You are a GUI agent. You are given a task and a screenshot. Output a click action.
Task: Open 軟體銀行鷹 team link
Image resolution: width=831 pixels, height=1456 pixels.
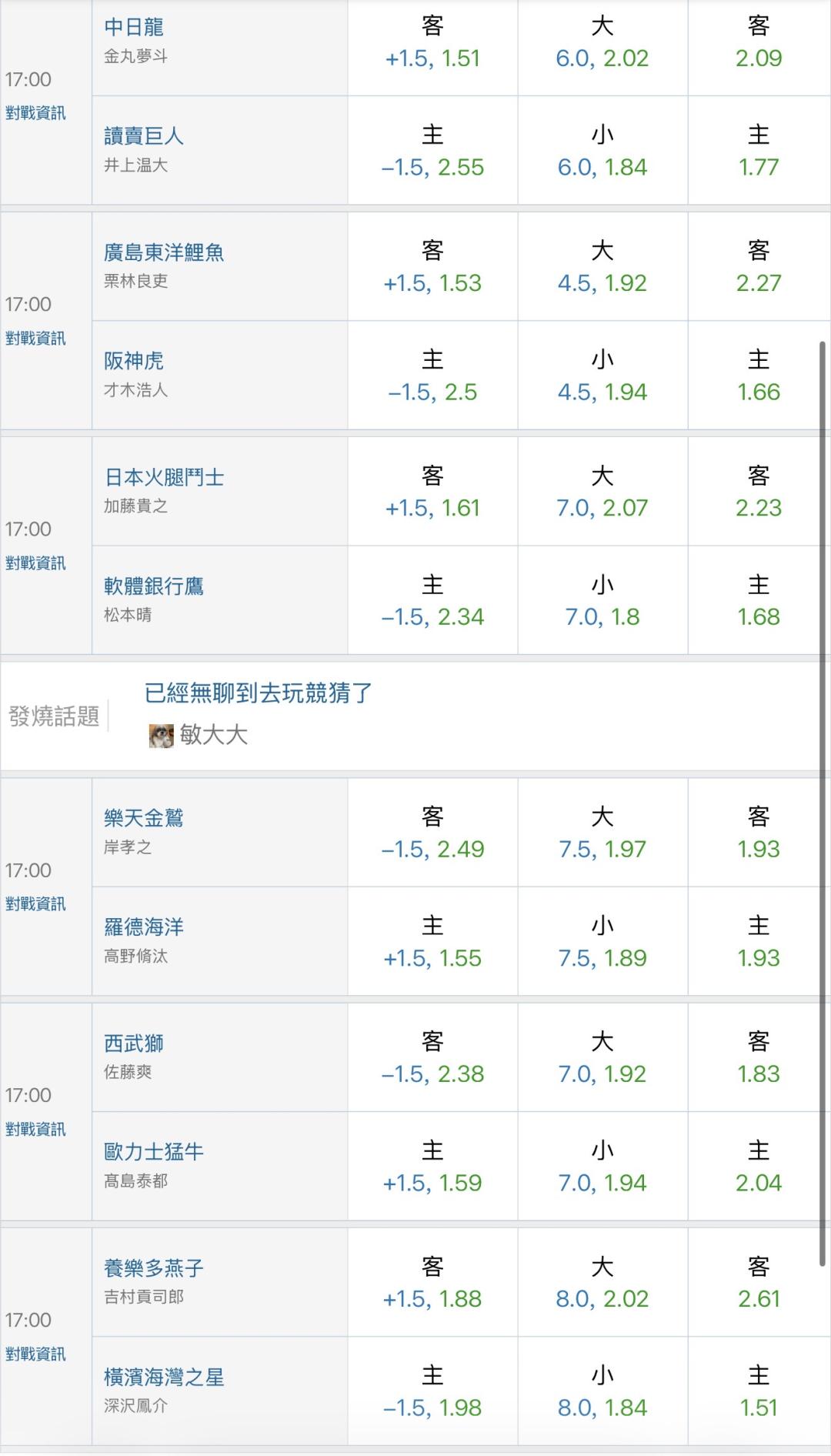click(x=154, y=586)
